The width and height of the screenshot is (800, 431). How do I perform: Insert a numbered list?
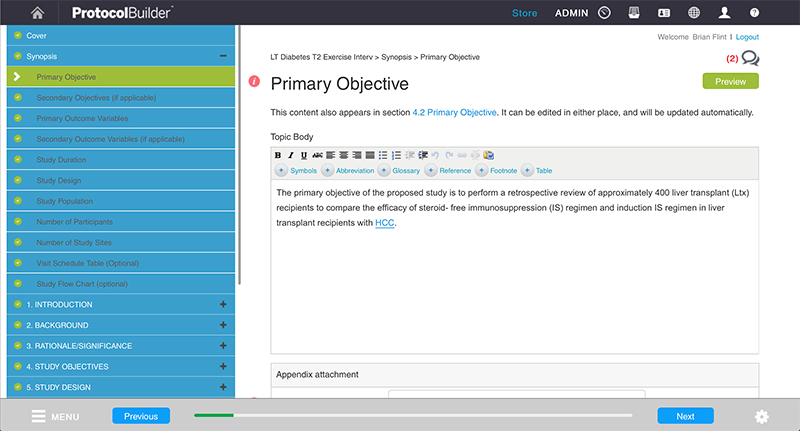point(396,155)
